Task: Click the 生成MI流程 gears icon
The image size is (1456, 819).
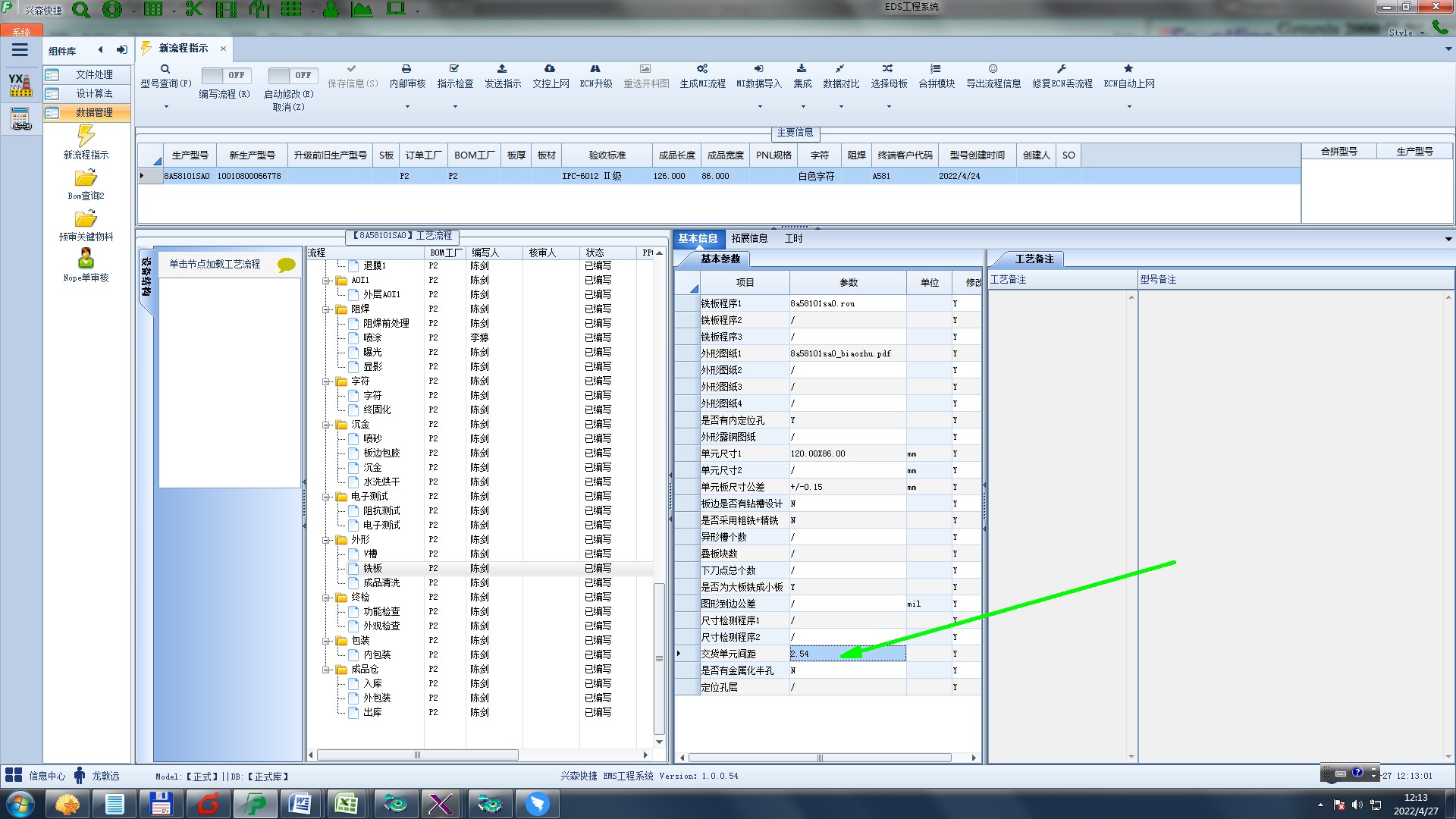Action: tap(702, 69)
